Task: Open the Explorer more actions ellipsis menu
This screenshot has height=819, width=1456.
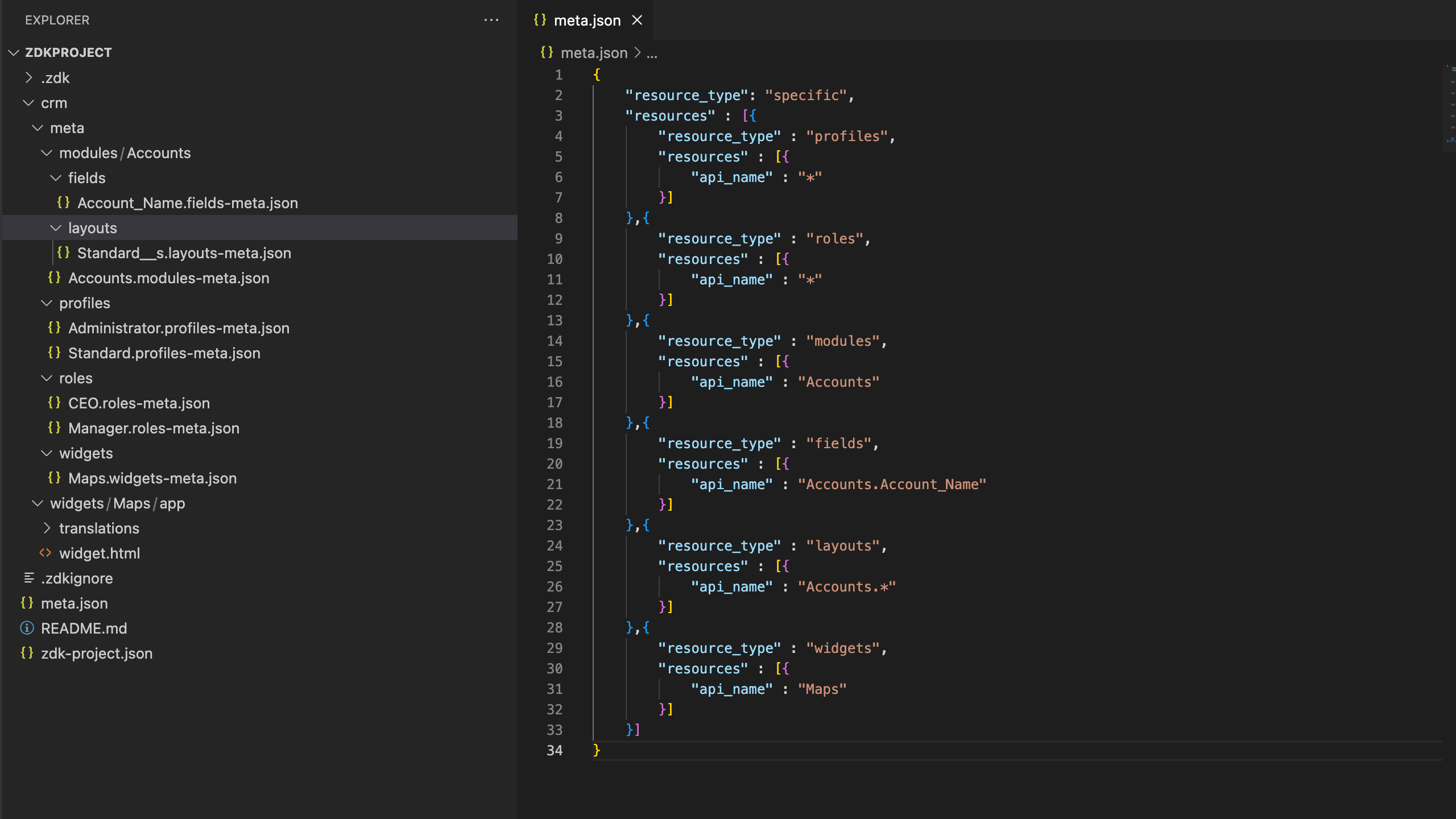Action: click(x=491, y=20)
